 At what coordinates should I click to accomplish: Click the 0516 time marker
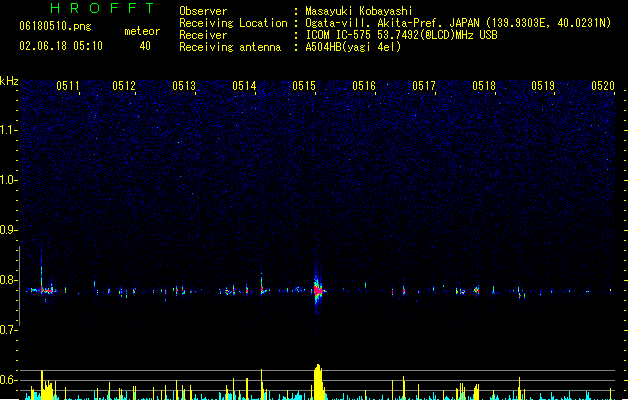click(x=364, y=86)
